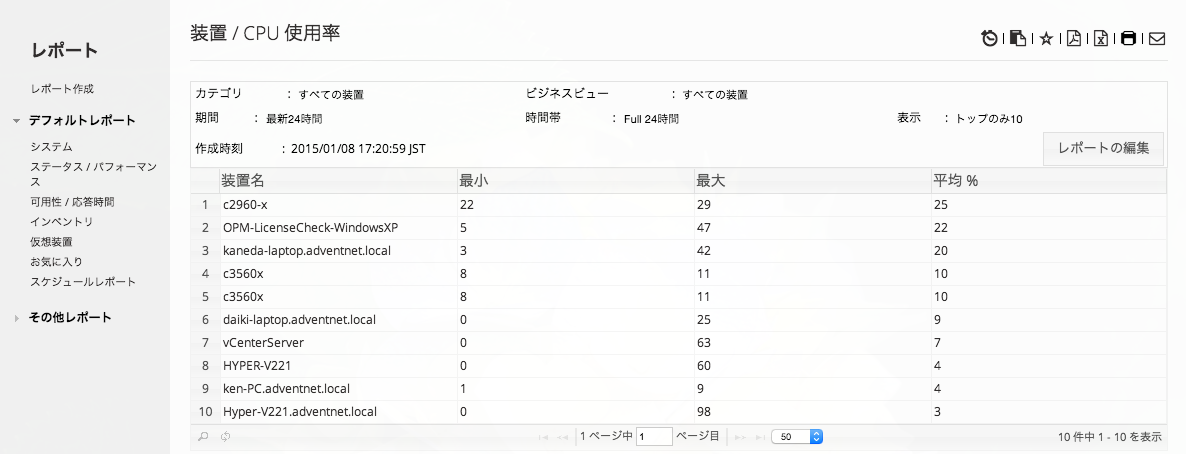The height and width of the screenshot is (454, 1186).
Task: Click the page number input field
Action: pyautogui.click(x=654, y=437)
